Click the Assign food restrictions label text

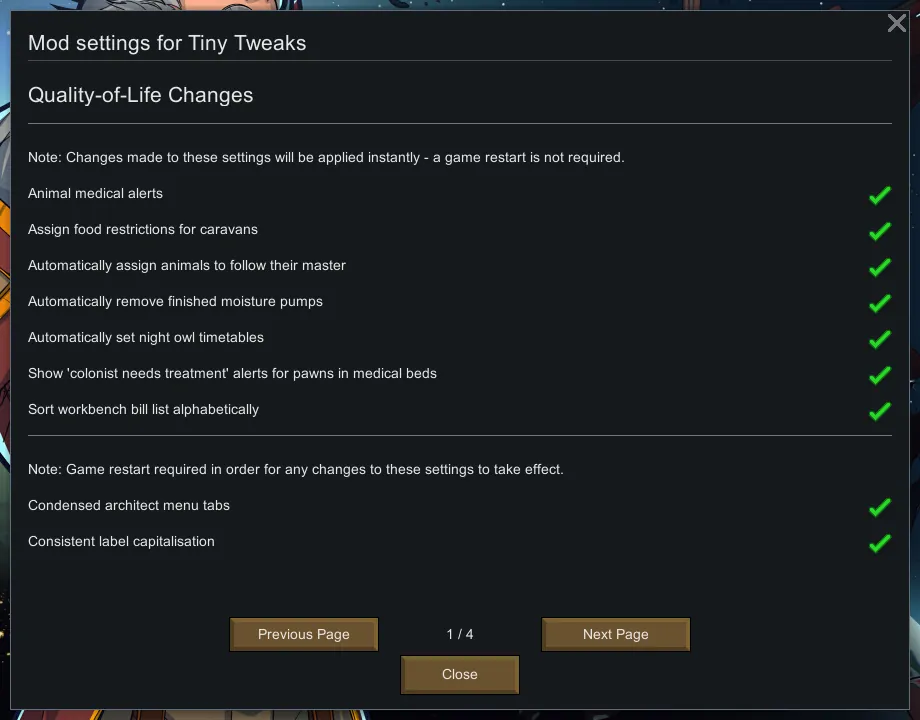coord(143,229)
